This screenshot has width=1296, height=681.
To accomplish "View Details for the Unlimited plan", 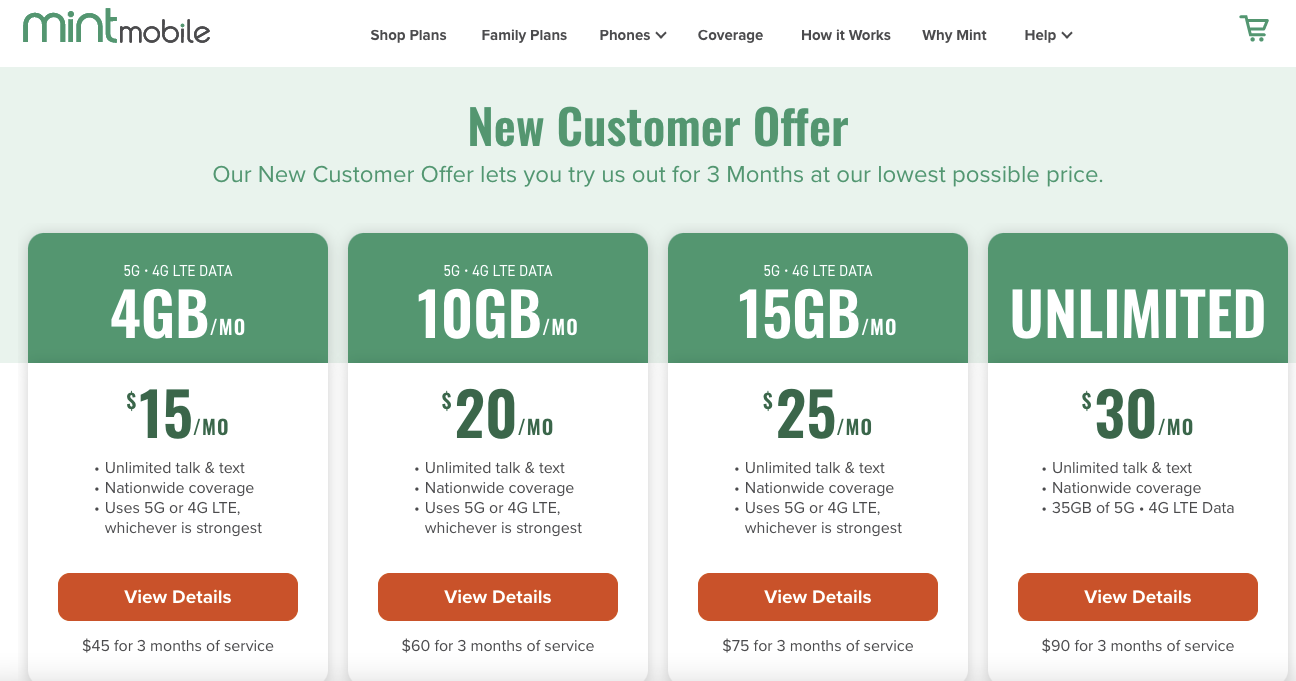I will (1138, 597).
